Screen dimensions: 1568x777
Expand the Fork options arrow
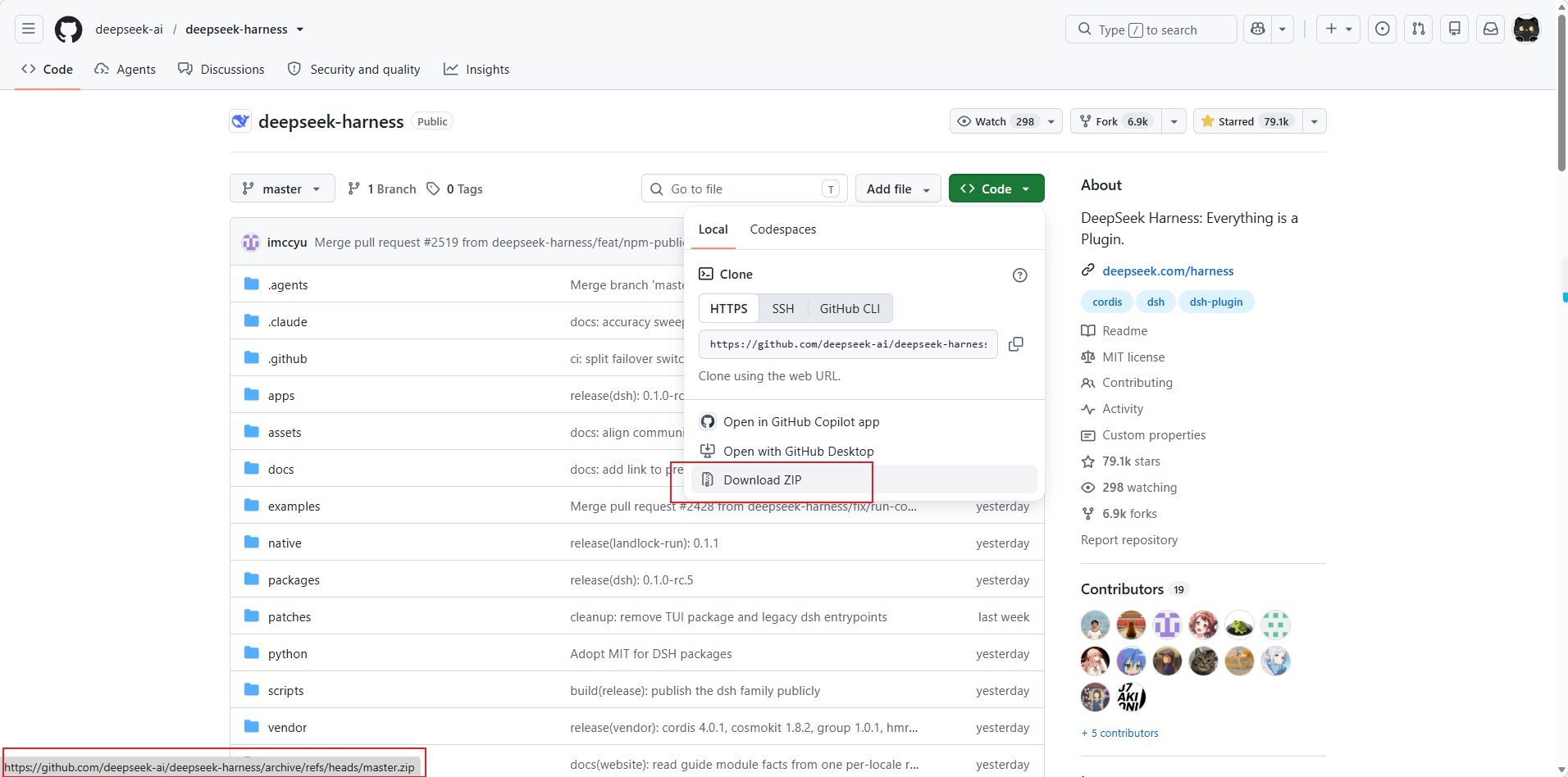click(x=1174, y=121)
